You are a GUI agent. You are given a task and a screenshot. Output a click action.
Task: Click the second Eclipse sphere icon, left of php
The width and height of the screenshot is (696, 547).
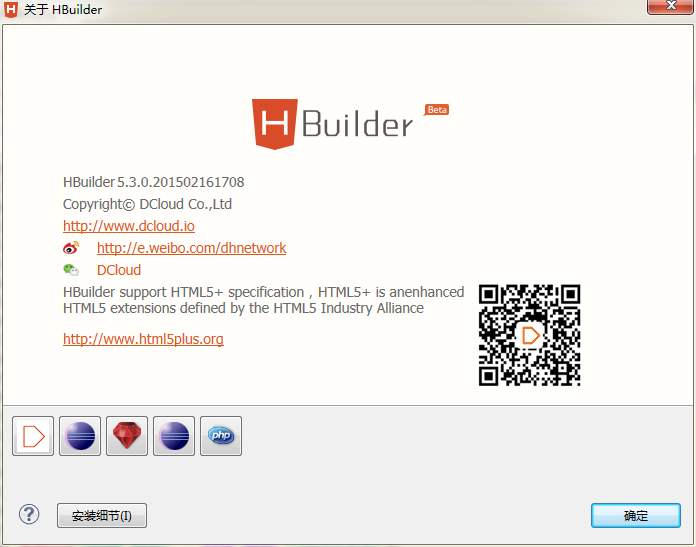(x=174, y=436)
